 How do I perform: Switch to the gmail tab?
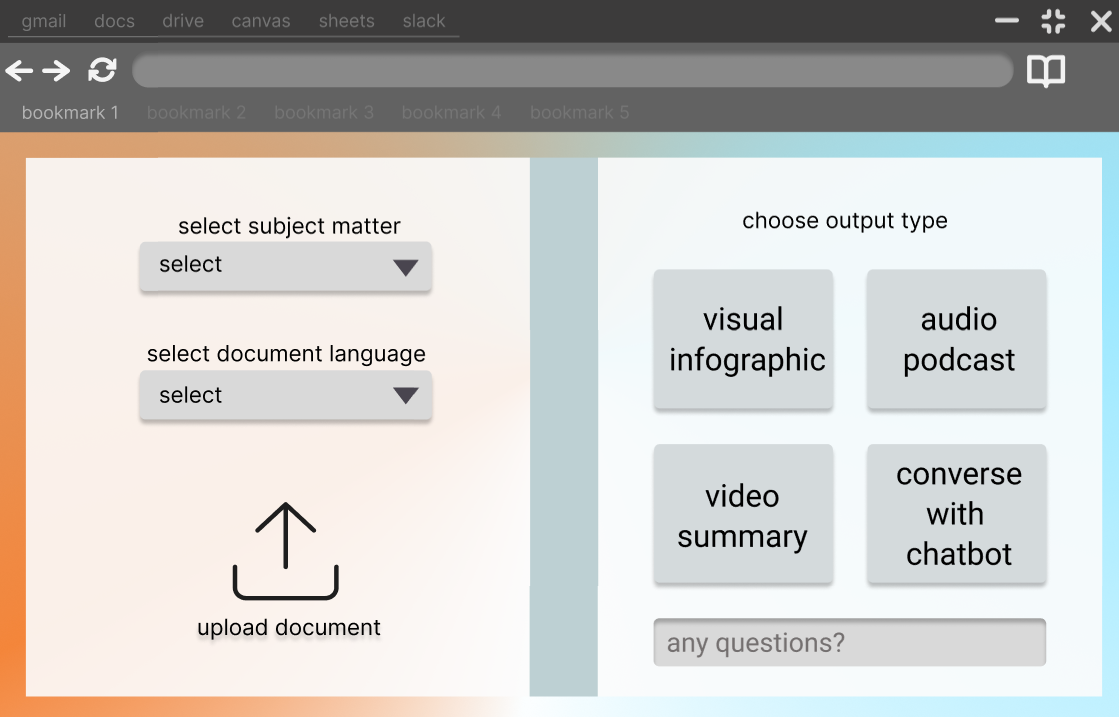click(x=44, y=21)
